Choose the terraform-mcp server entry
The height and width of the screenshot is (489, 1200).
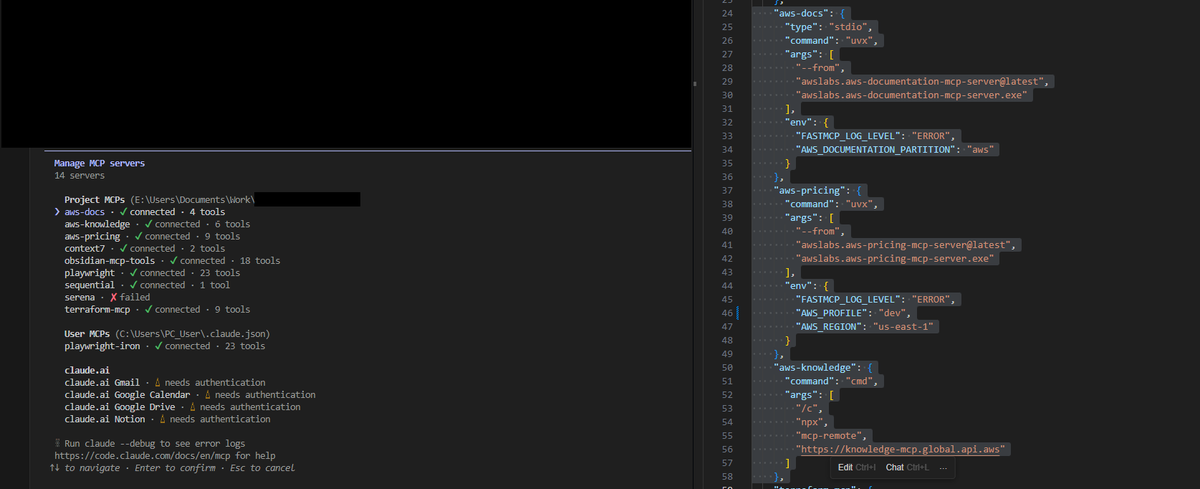[x=157, y=309]
